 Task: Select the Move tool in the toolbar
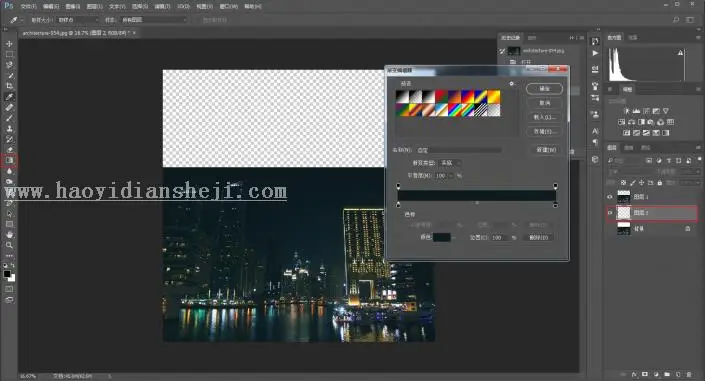(x=9, y=44)
